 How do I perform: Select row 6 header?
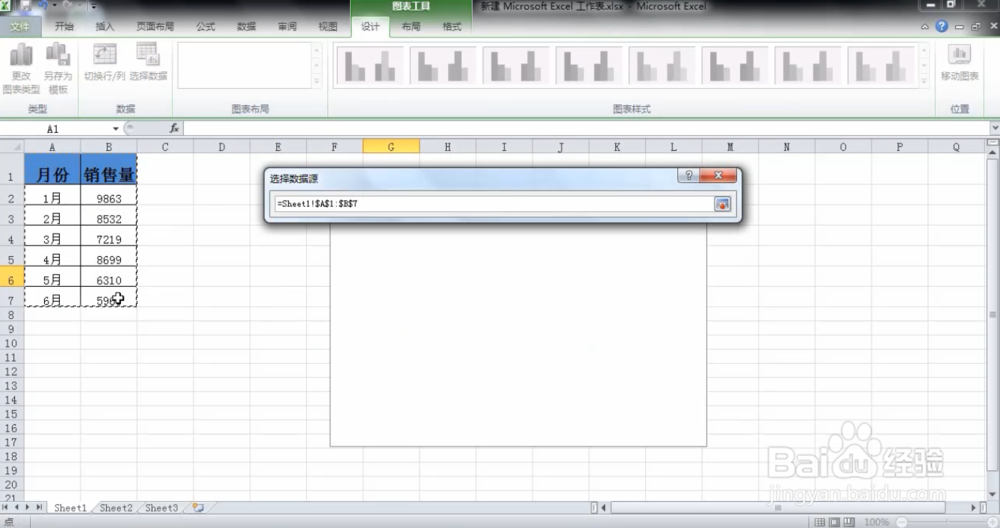pos(11,279)
